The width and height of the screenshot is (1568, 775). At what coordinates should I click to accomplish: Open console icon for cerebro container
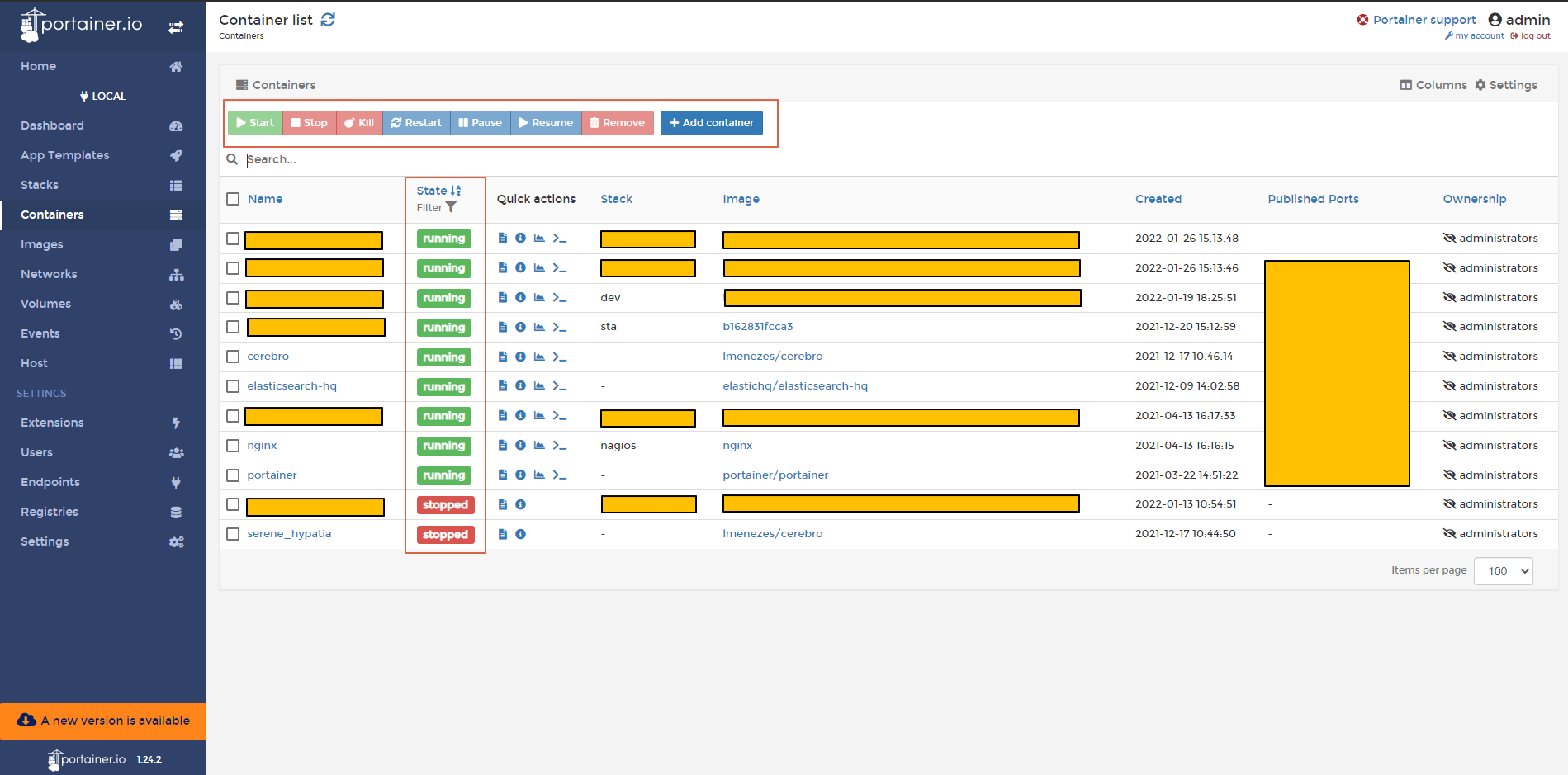coord(560,357)
